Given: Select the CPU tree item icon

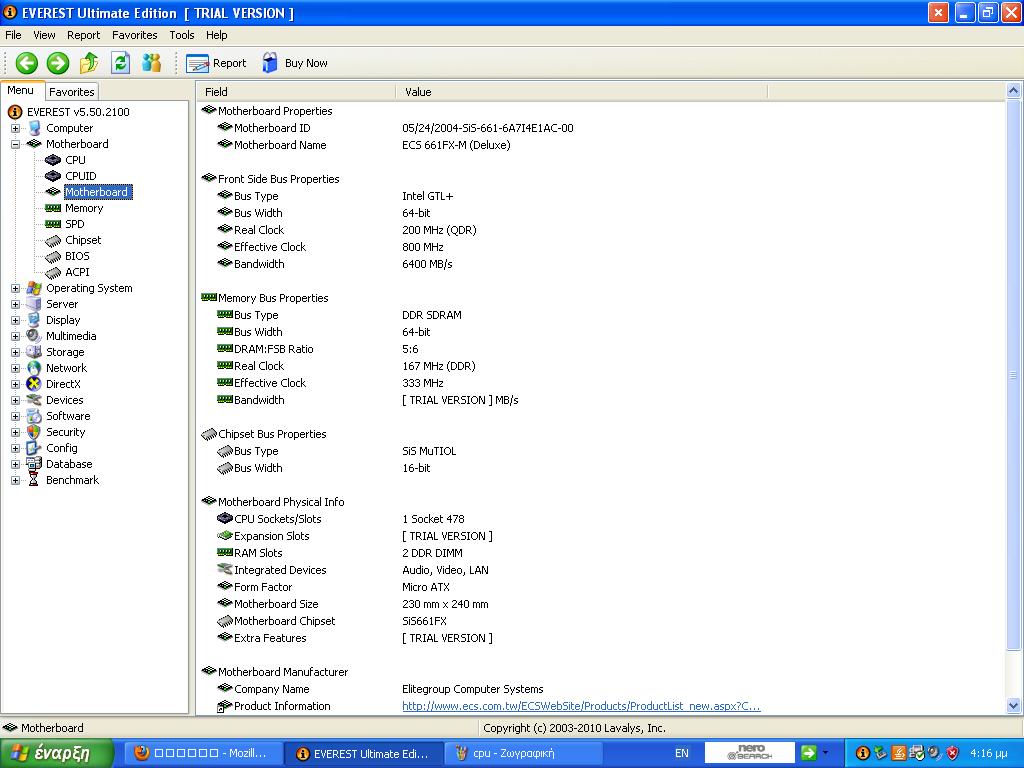Looking at the screenshot, I should coord(53,160).
